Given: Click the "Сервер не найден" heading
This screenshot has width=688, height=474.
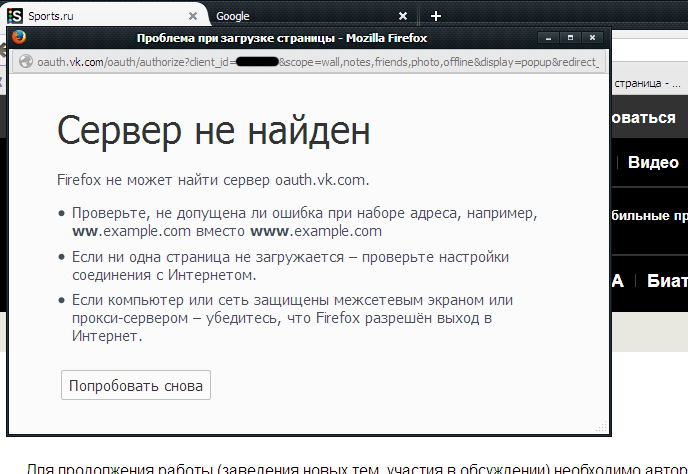Looking at the screenshot, I should pyautogui.click(x=213, y=131).
